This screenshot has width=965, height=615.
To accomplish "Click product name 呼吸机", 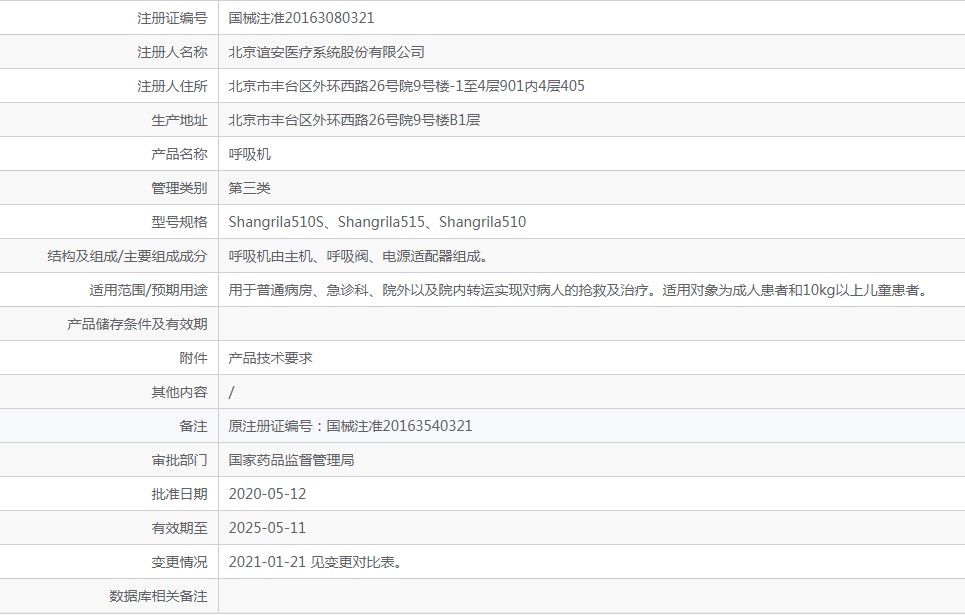I will (249, 154).
